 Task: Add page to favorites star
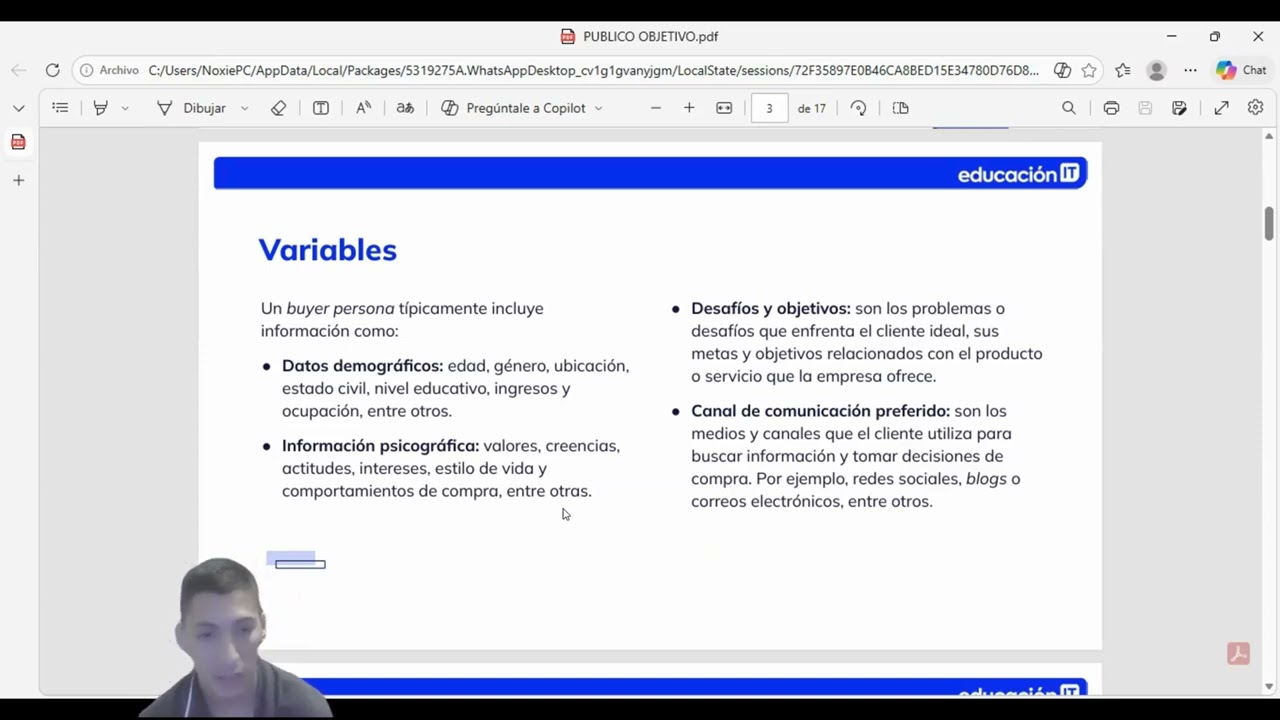[1089, 70]
